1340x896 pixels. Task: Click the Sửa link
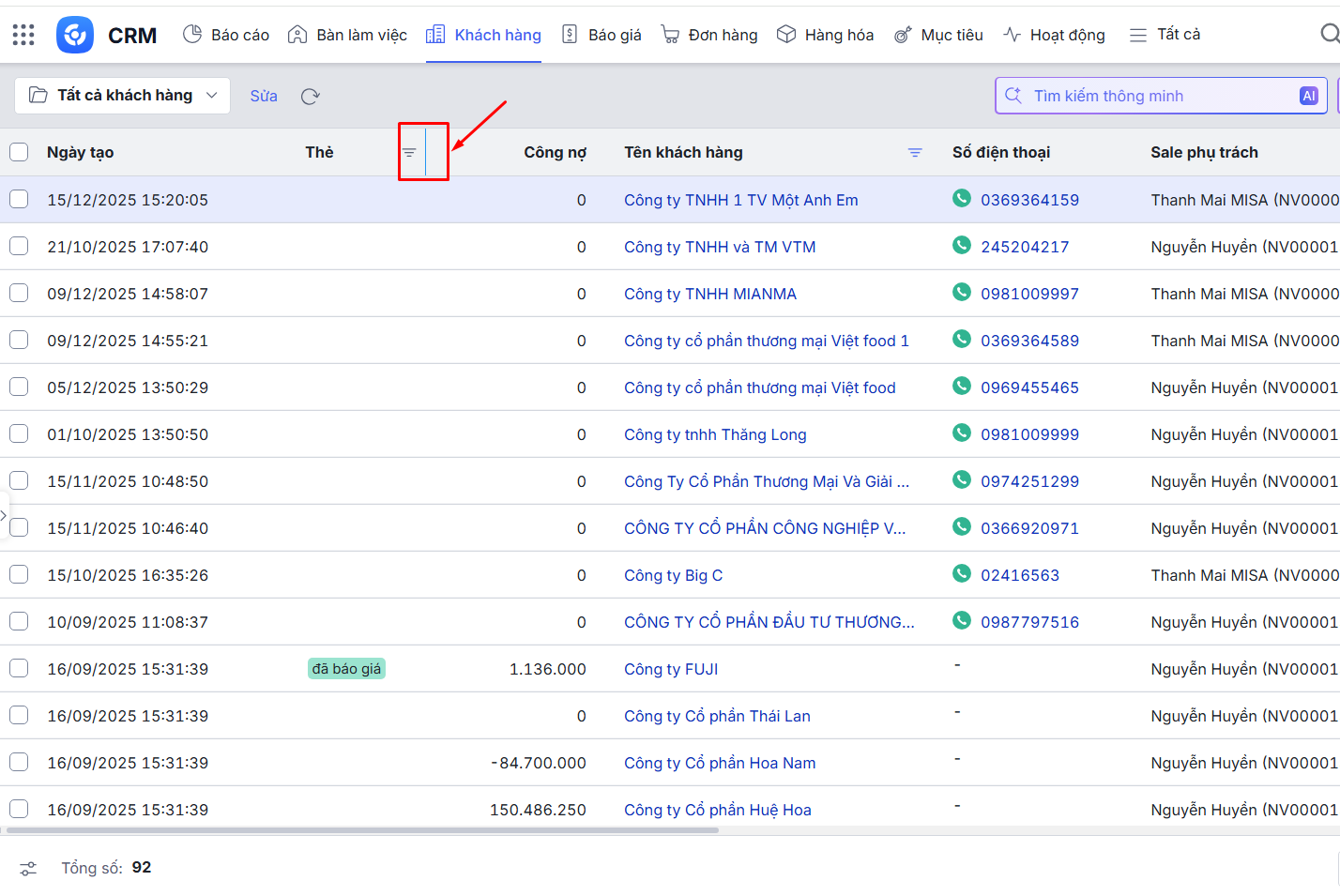(x=264, y=96)
